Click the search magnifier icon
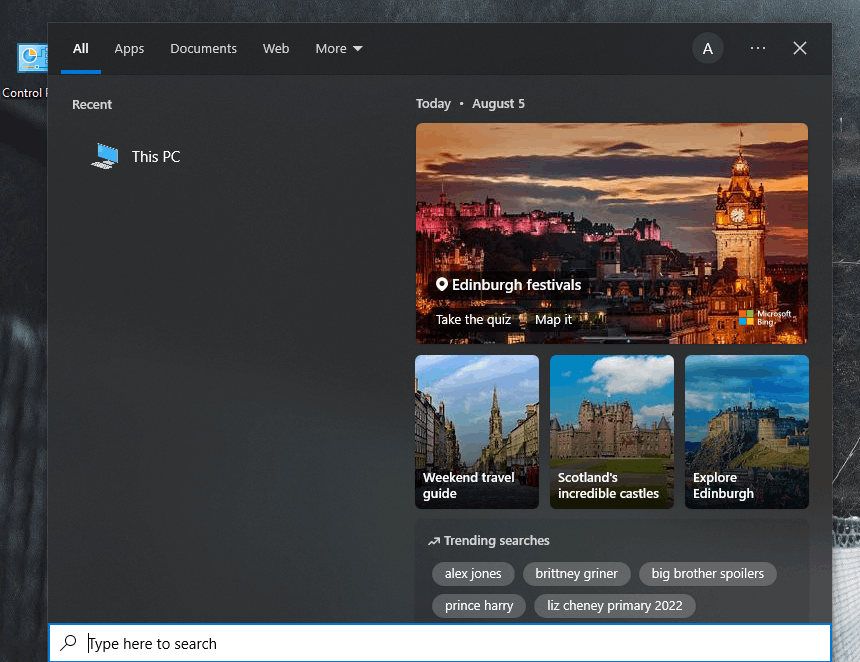860x662 pixels. (69, 642)
